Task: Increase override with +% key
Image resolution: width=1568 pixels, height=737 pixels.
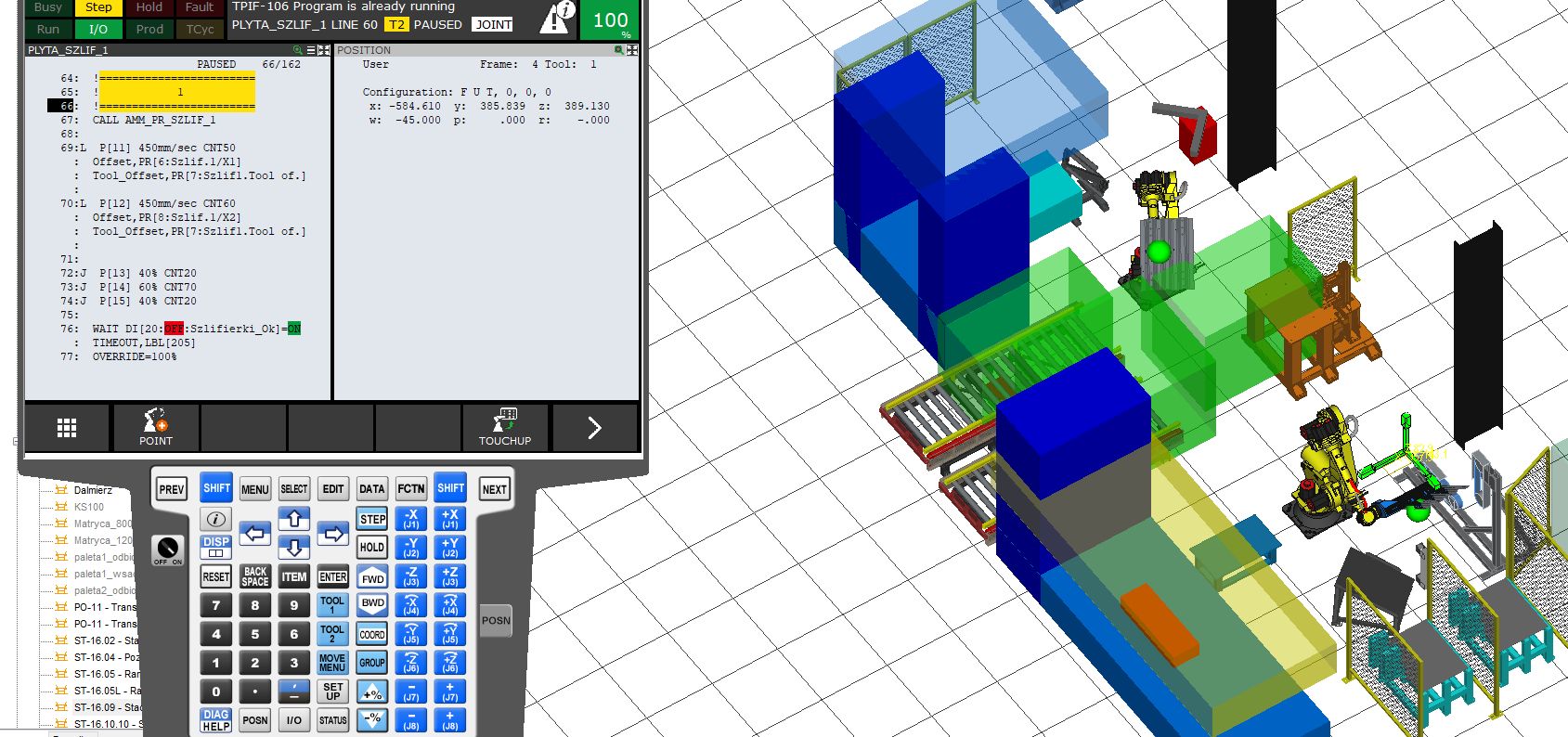Action: pyautogui.click(x=372, y=692)
